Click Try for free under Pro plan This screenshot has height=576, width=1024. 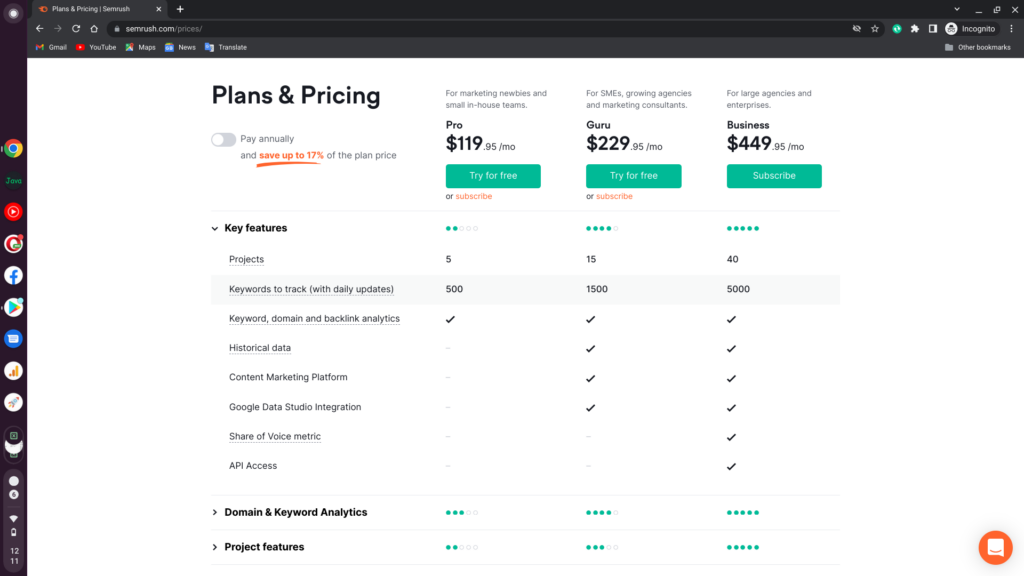tap(493, 176)
